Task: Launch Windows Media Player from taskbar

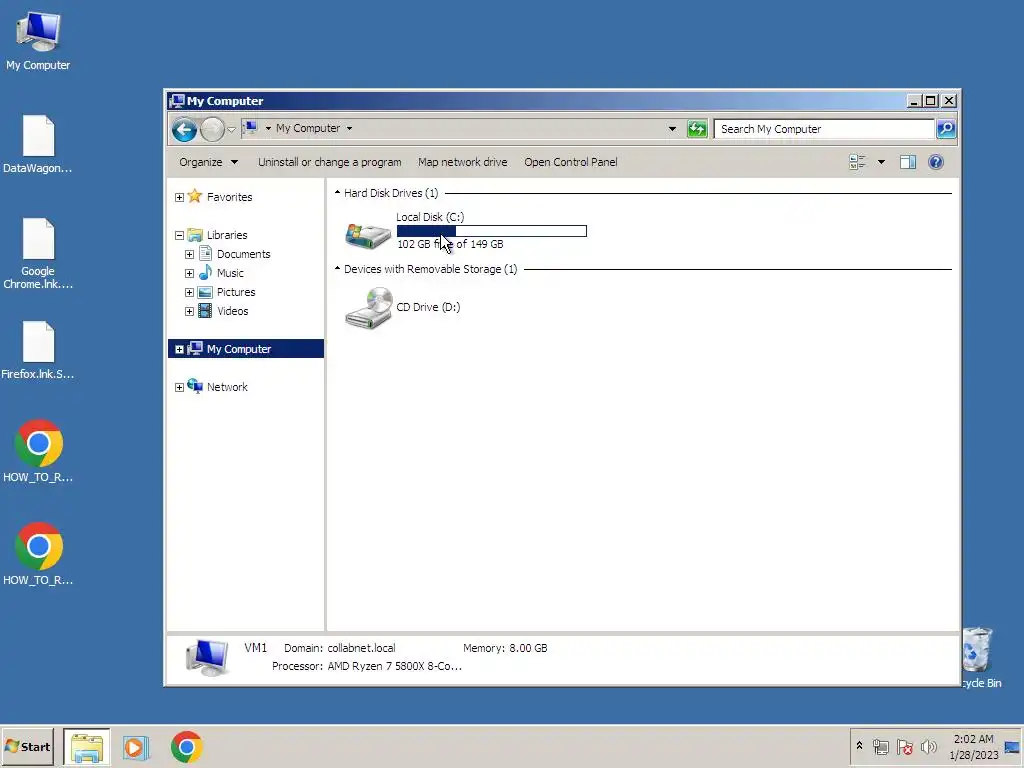Action: (136, 747)
